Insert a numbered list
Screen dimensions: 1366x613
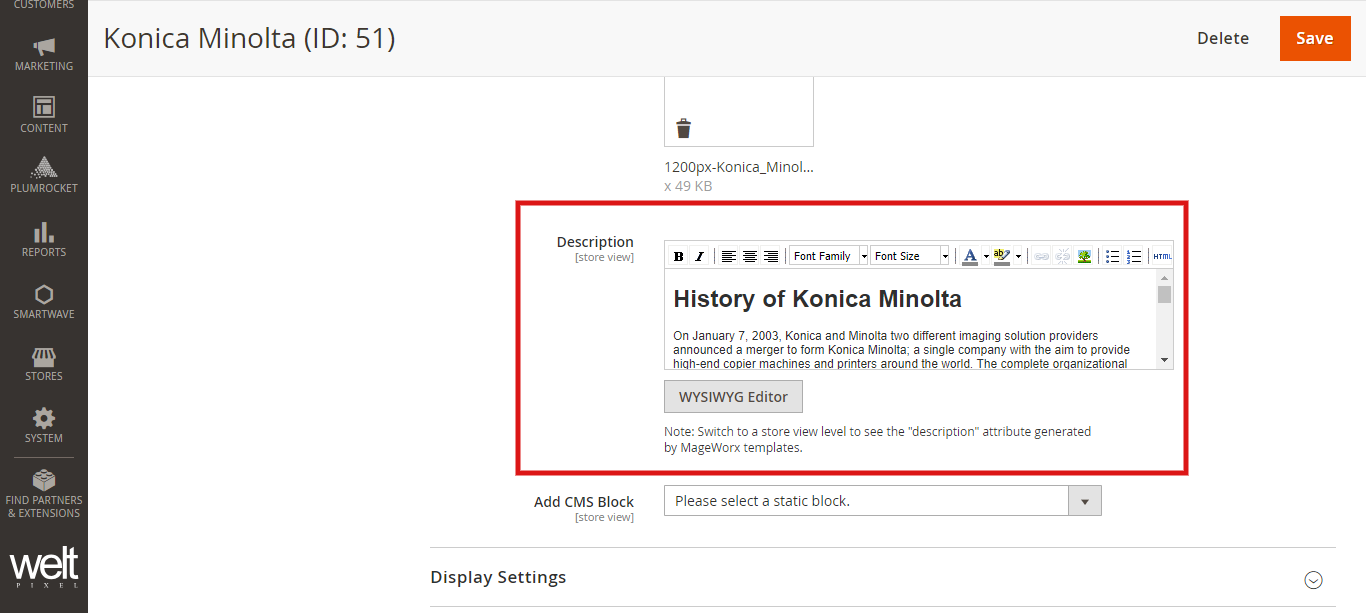click(x=1134, y=257)
